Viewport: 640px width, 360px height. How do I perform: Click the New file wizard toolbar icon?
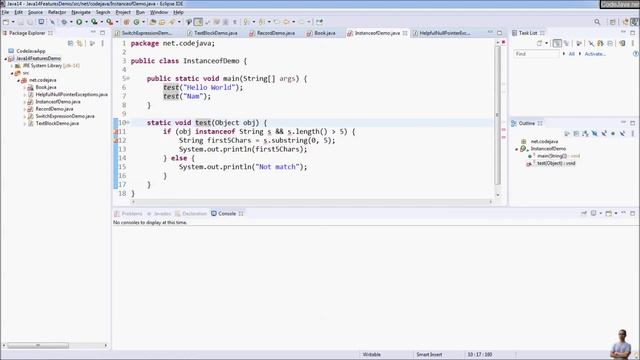pyautogui.click(x=6, y=22)
